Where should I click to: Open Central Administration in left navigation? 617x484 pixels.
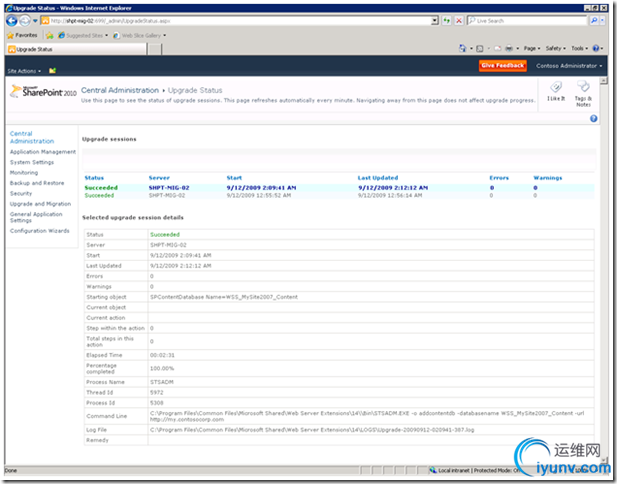click(x=32, y=137)
